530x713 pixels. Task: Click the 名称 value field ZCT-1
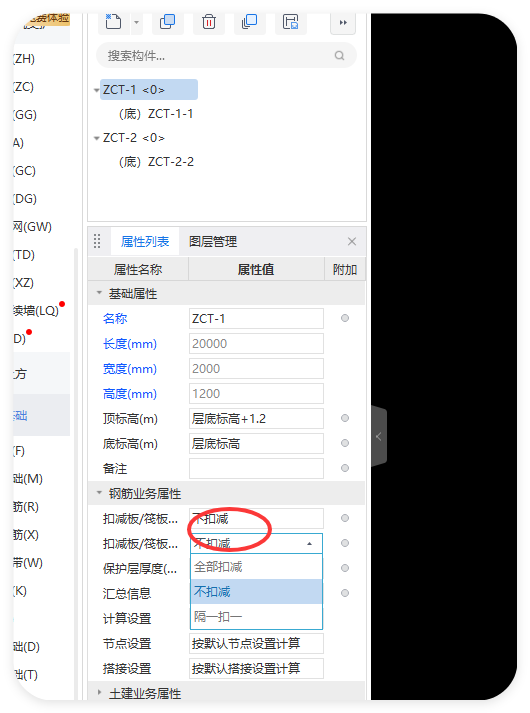(256, 318)
